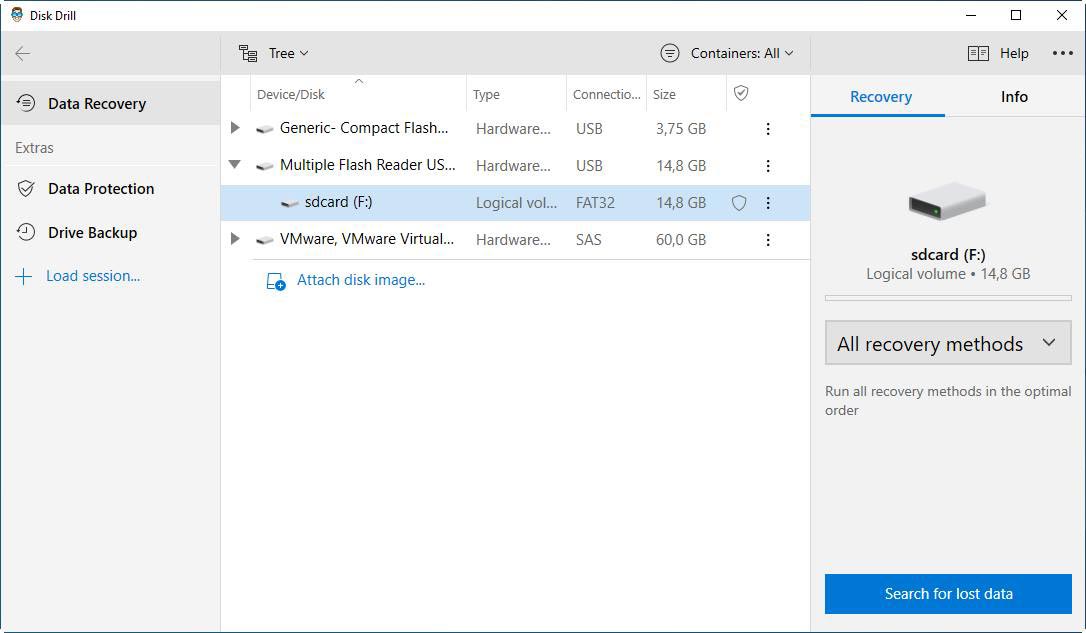Open options menu for Multiple Flash Reader
Viewport: 1086px width, 633px height.
(767, 166)
